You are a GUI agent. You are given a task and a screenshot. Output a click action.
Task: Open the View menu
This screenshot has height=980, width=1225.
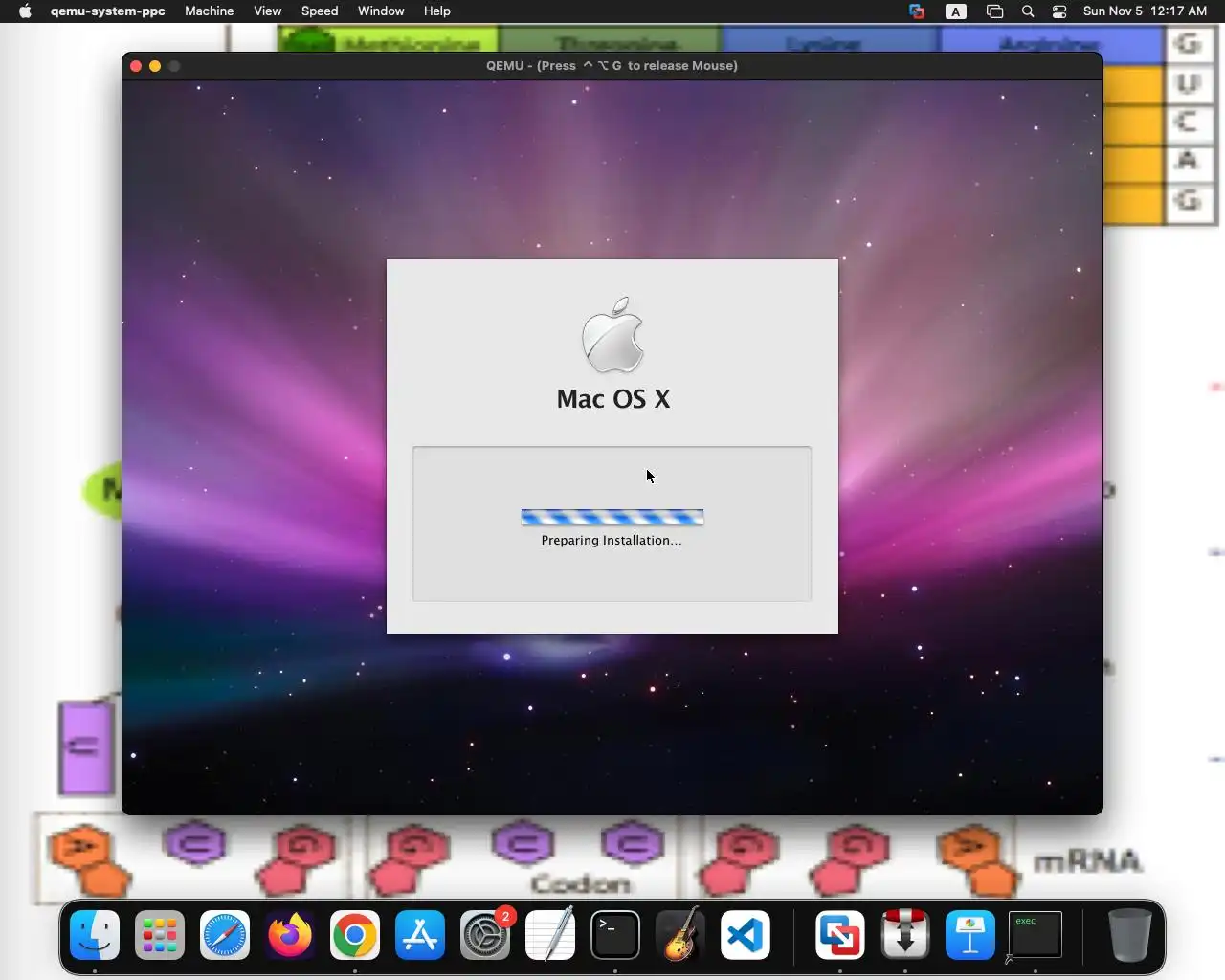click(x=268, y=11)
